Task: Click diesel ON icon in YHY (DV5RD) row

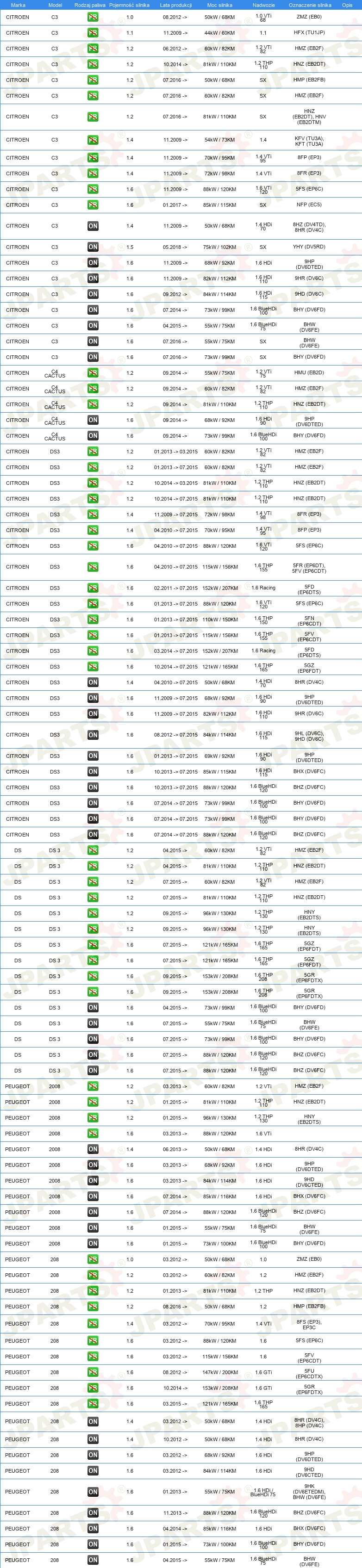Action: (x=93, y=247)
